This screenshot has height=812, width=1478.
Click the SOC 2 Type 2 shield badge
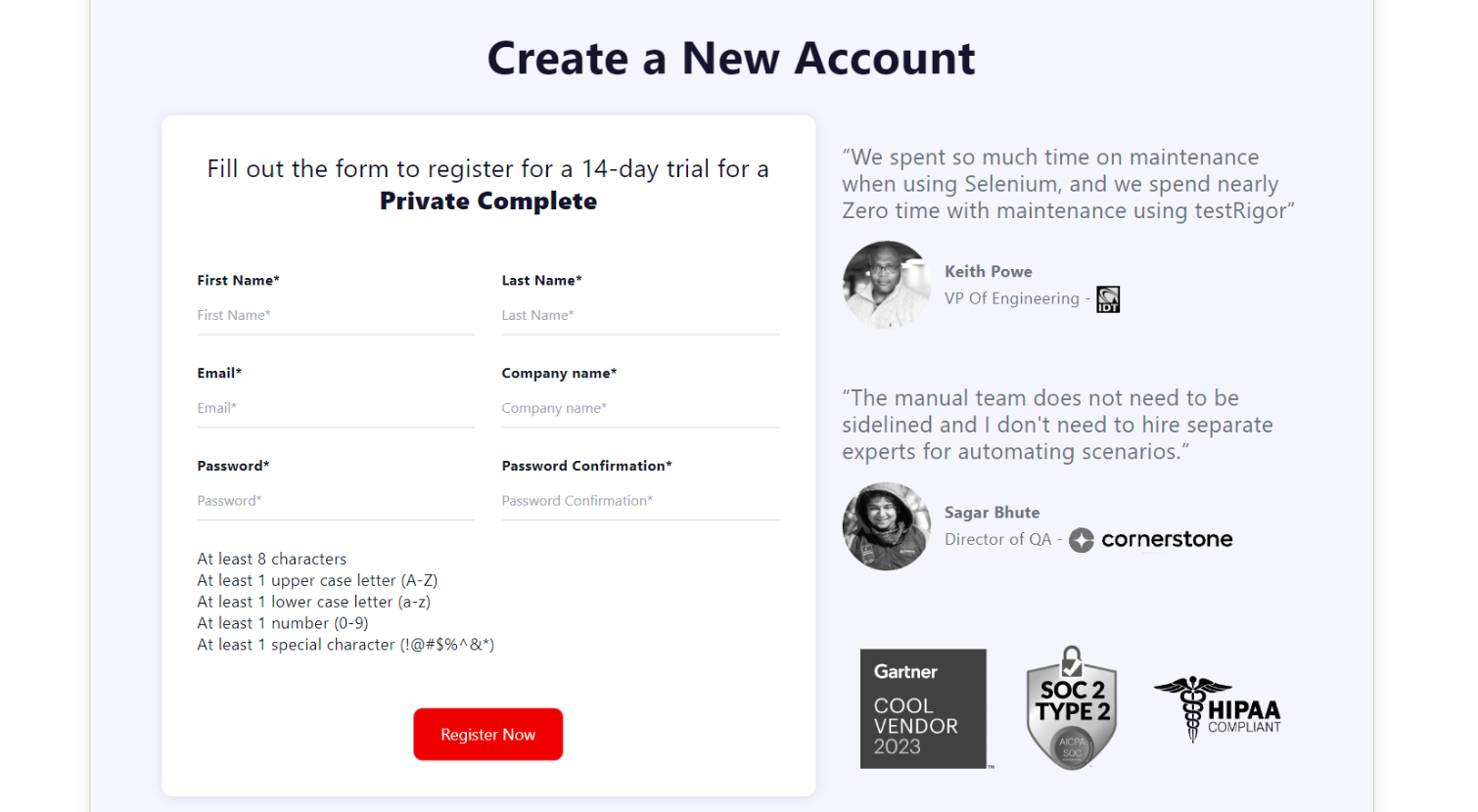(x=1072, y=708)
